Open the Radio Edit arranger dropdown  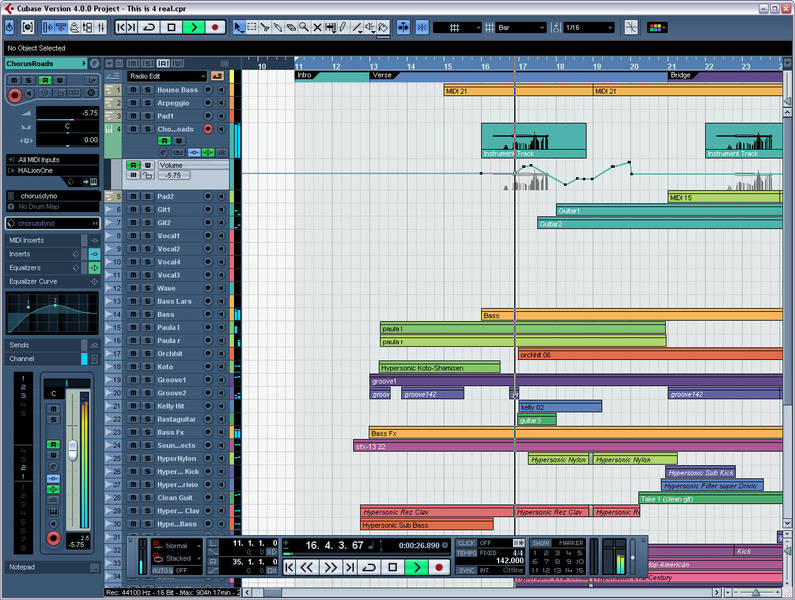click(x=166, y=76)
